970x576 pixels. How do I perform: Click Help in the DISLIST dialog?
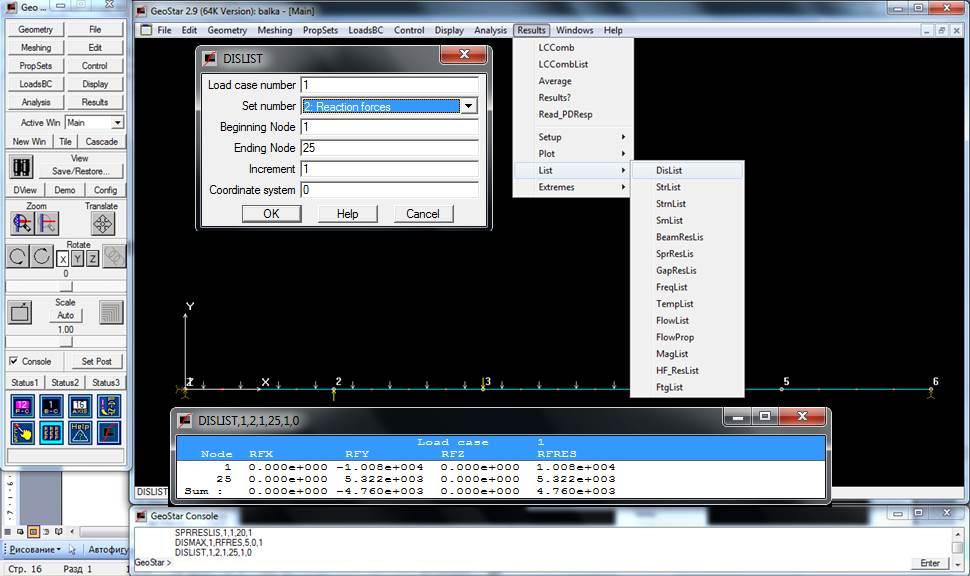point(348,213)
